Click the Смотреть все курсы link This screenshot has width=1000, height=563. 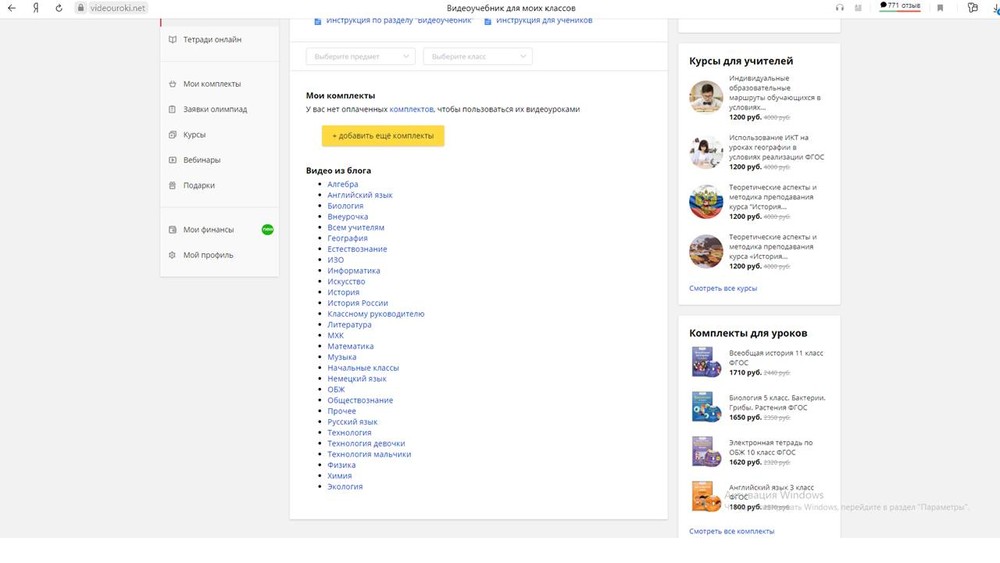pyautogui.click(x=722, y=288)
